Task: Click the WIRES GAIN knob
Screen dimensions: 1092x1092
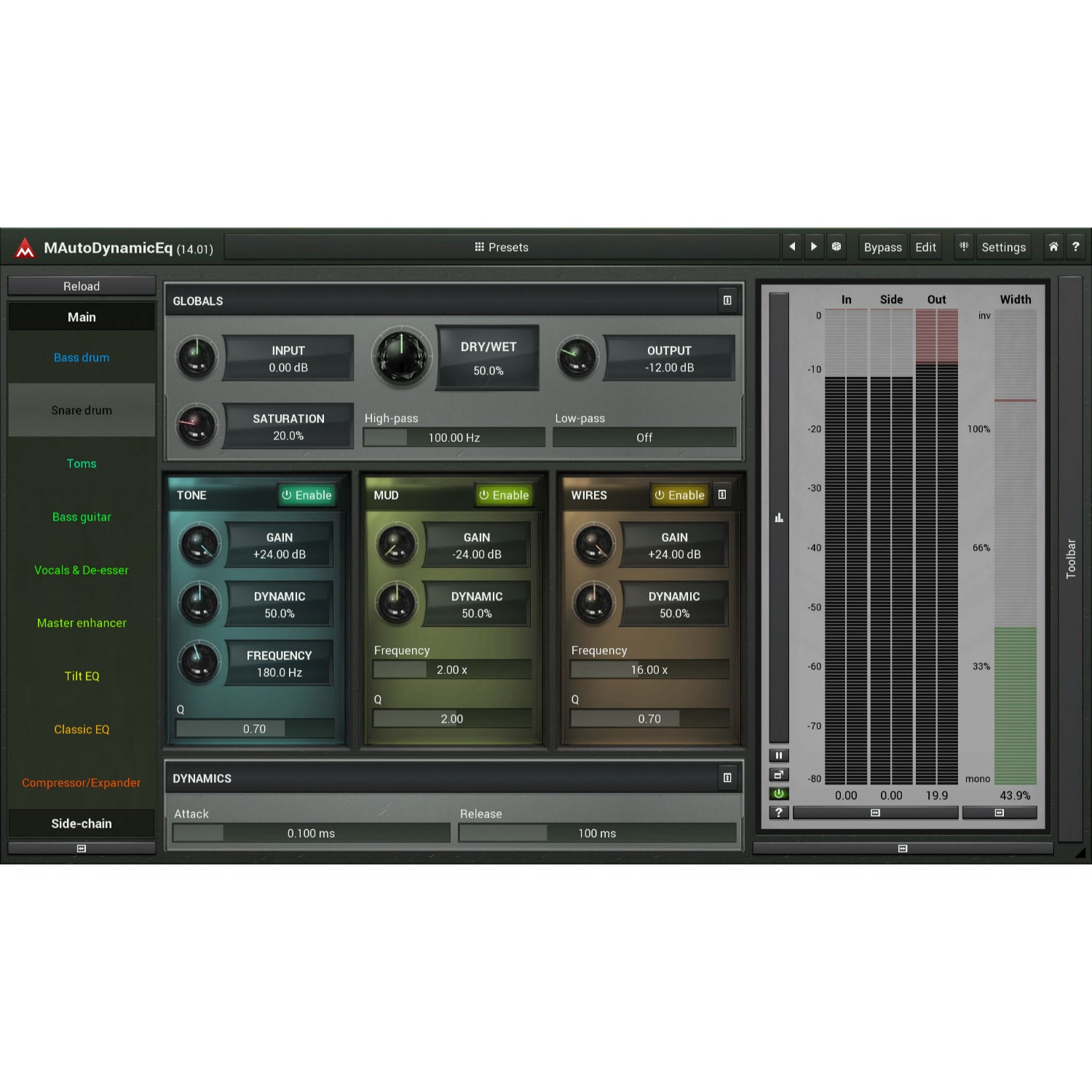Action: point(594,544)
